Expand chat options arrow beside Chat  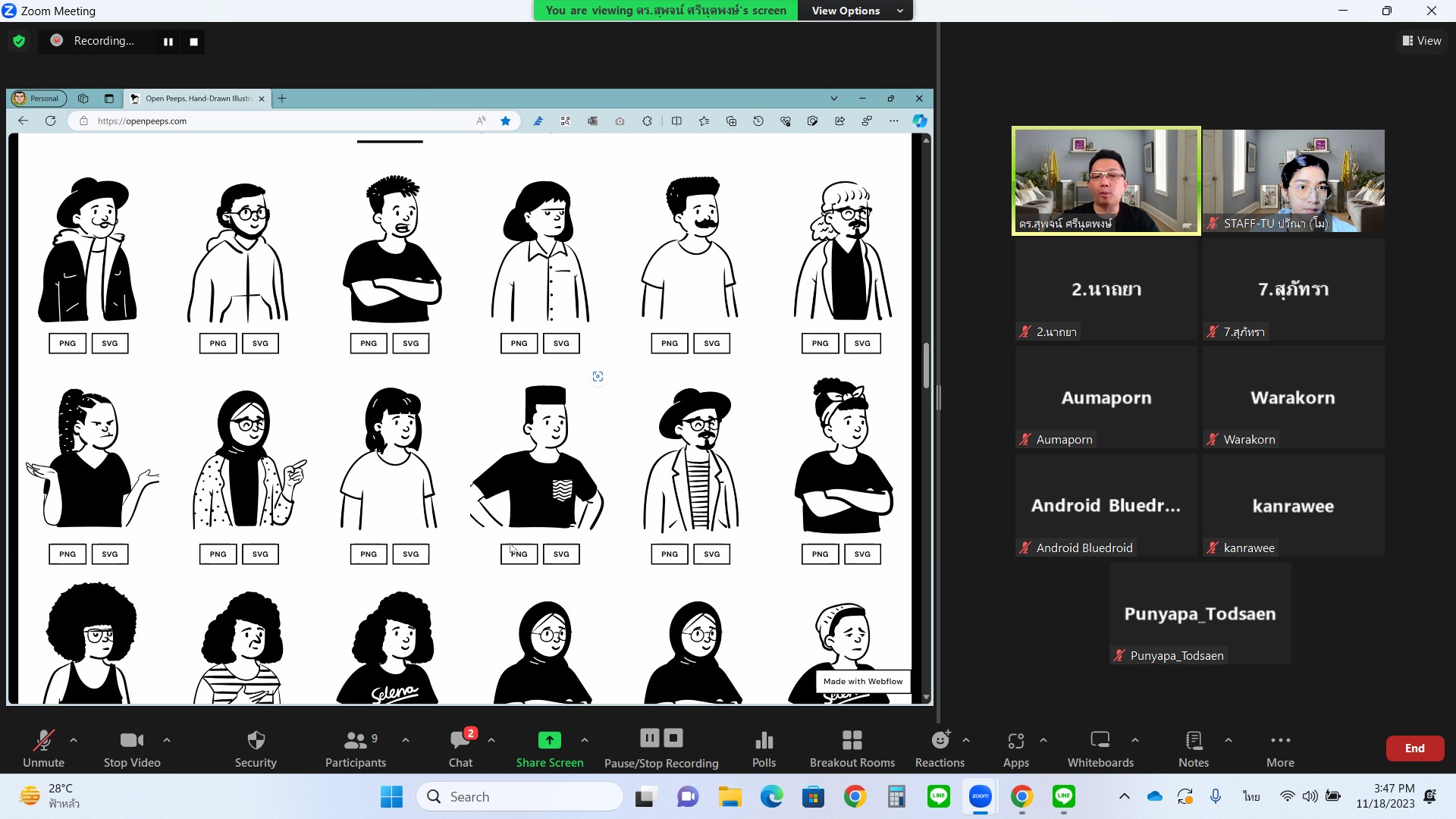[x=491, y=739]
